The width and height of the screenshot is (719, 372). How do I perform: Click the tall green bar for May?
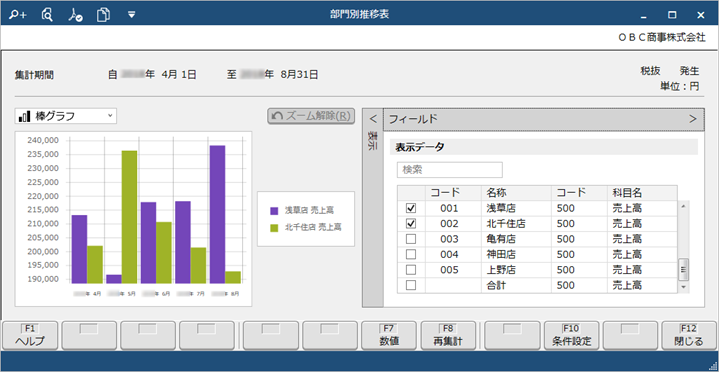[129, 217]
